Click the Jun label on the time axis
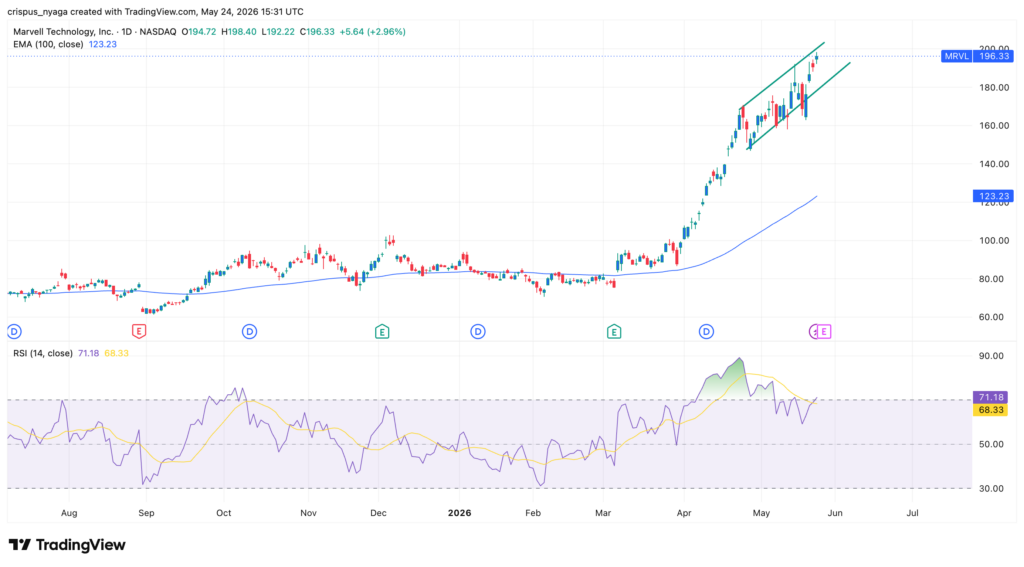The width and height of the screenshot is (1024, 567). coord(835,513)
